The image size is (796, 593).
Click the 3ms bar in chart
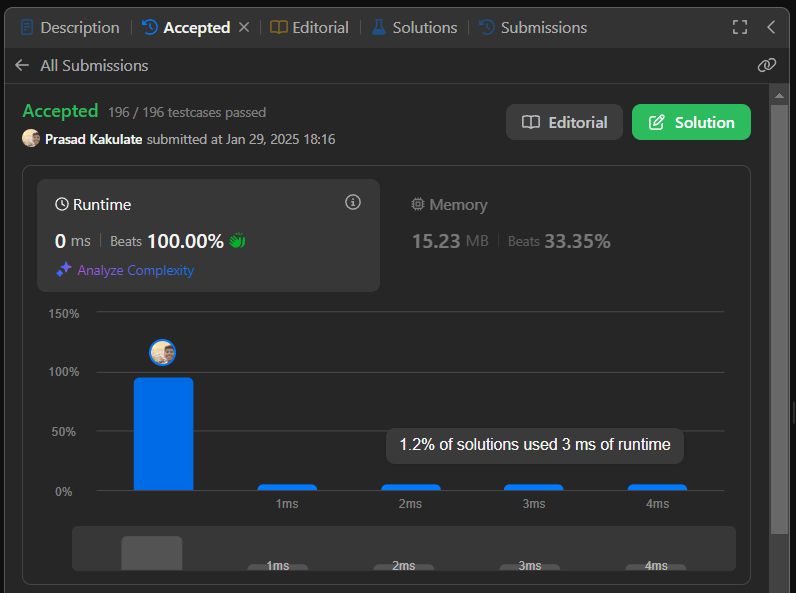(x=534, y=487)
